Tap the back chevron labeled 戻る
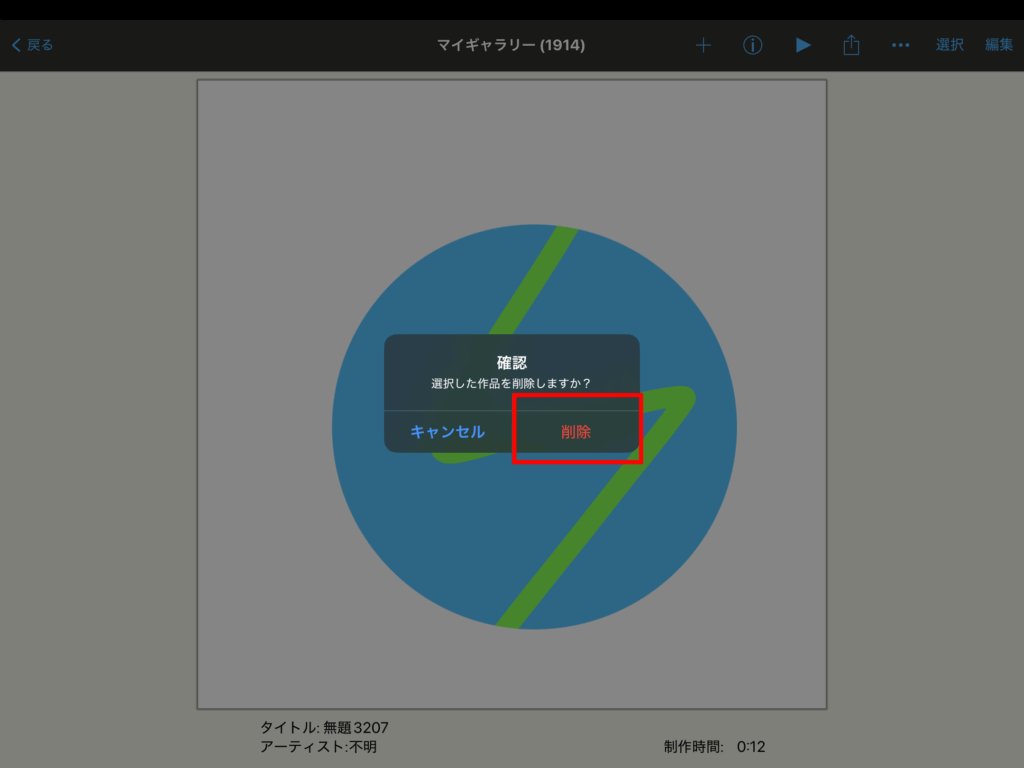Image resolution: width=1024 pixels, height=768 pixels. [32, 45]
